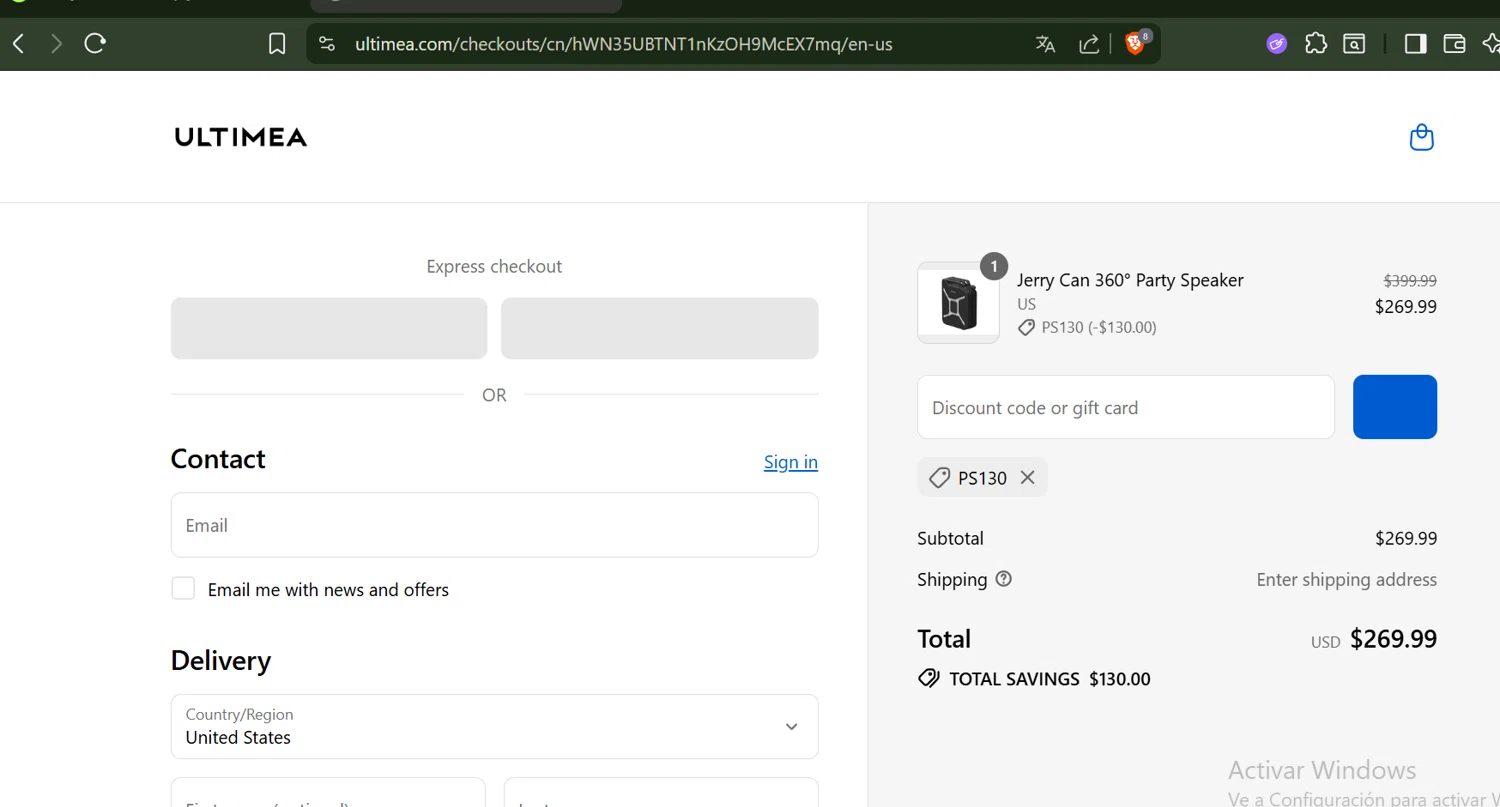Click the PS130 discount tag chip
Screen dimensions: 1500x807
(982, 478)
